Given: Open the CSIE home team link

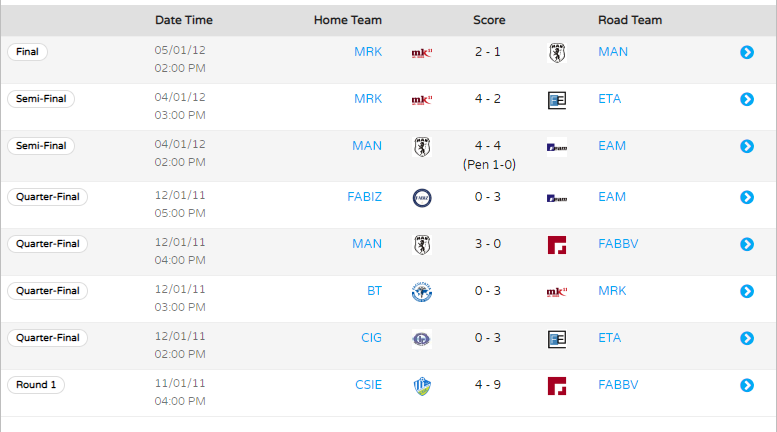Looking at the screenshot, I should (x=369, y=384).
